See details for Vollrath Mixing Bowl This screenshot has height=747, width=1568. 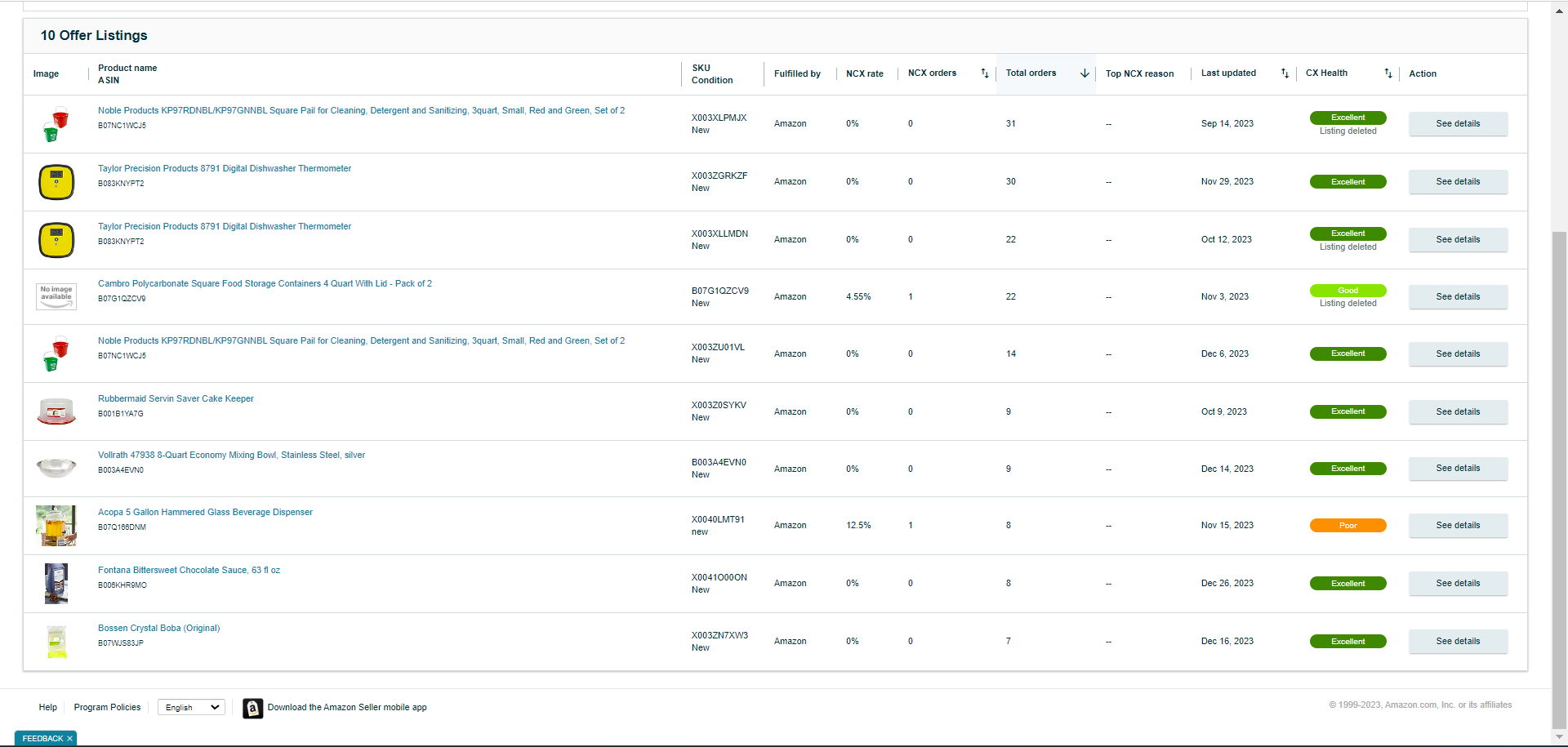click(x=1458, y=469)
